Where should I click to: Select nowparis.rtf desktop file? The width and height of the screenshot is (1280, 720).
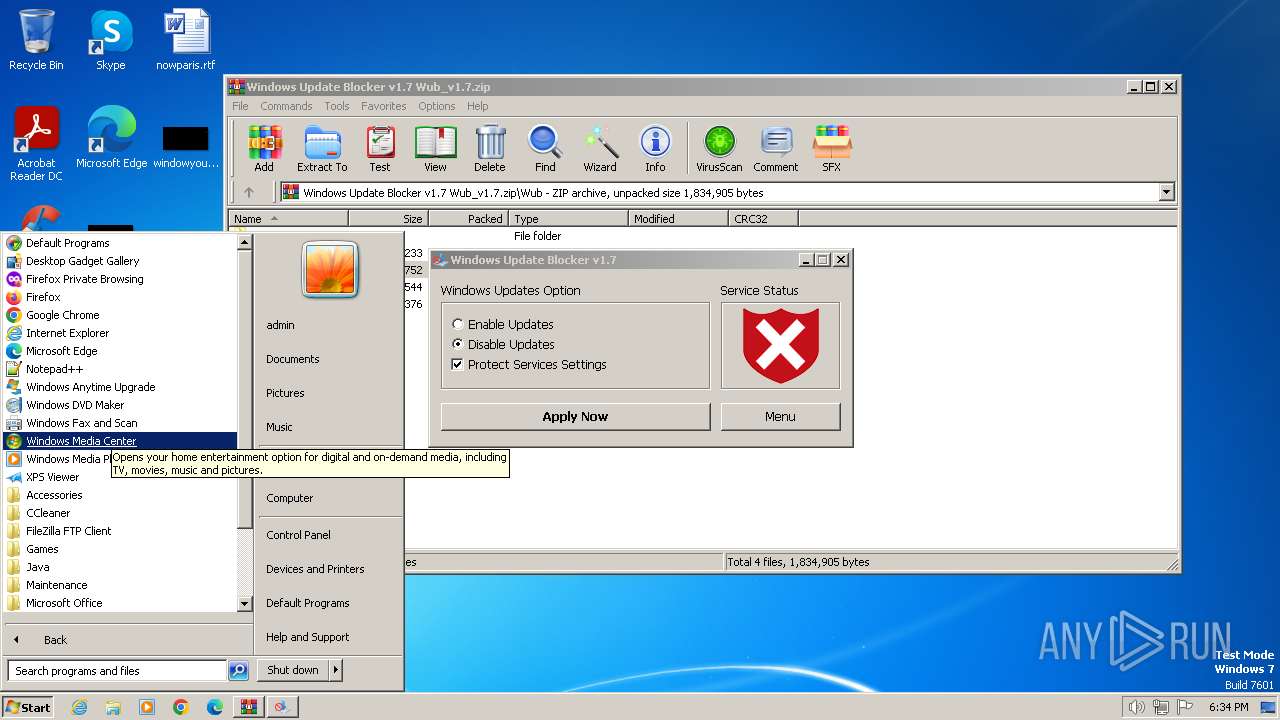pyautogui.click(x=186, y=40)
